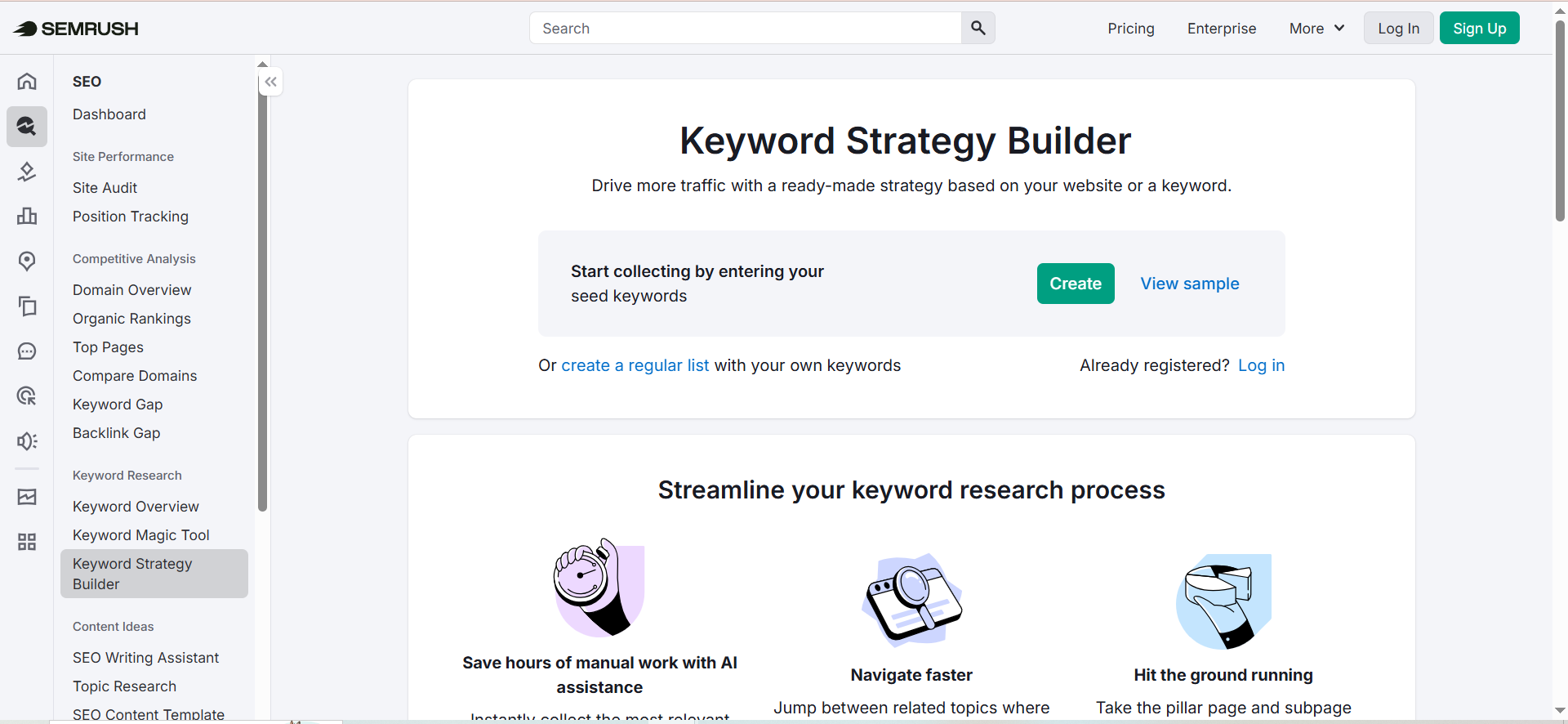Open SEO Dashboard in sidebar
This screenshot has height=724, width=1568.
point(109,114)
